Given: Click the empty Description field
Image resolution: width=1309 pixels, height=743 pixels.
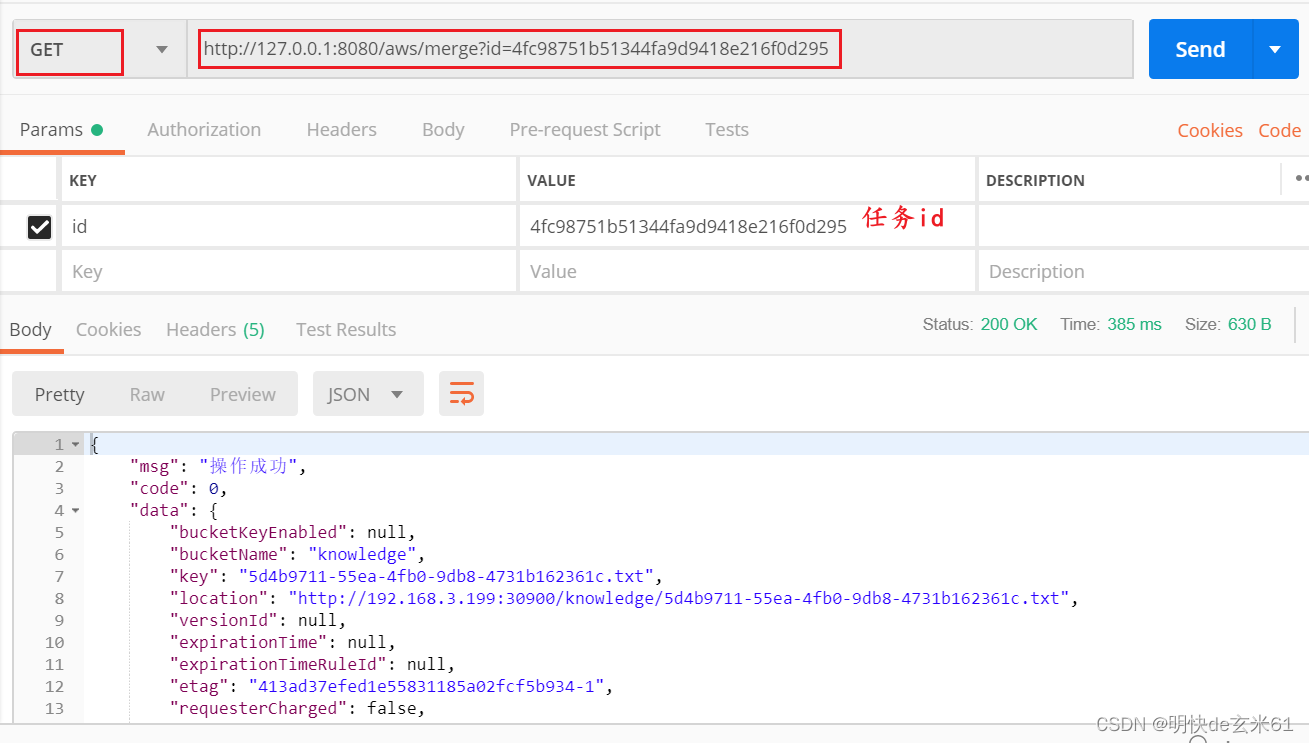Looking at the screenshot, I should pos(1143,272).
